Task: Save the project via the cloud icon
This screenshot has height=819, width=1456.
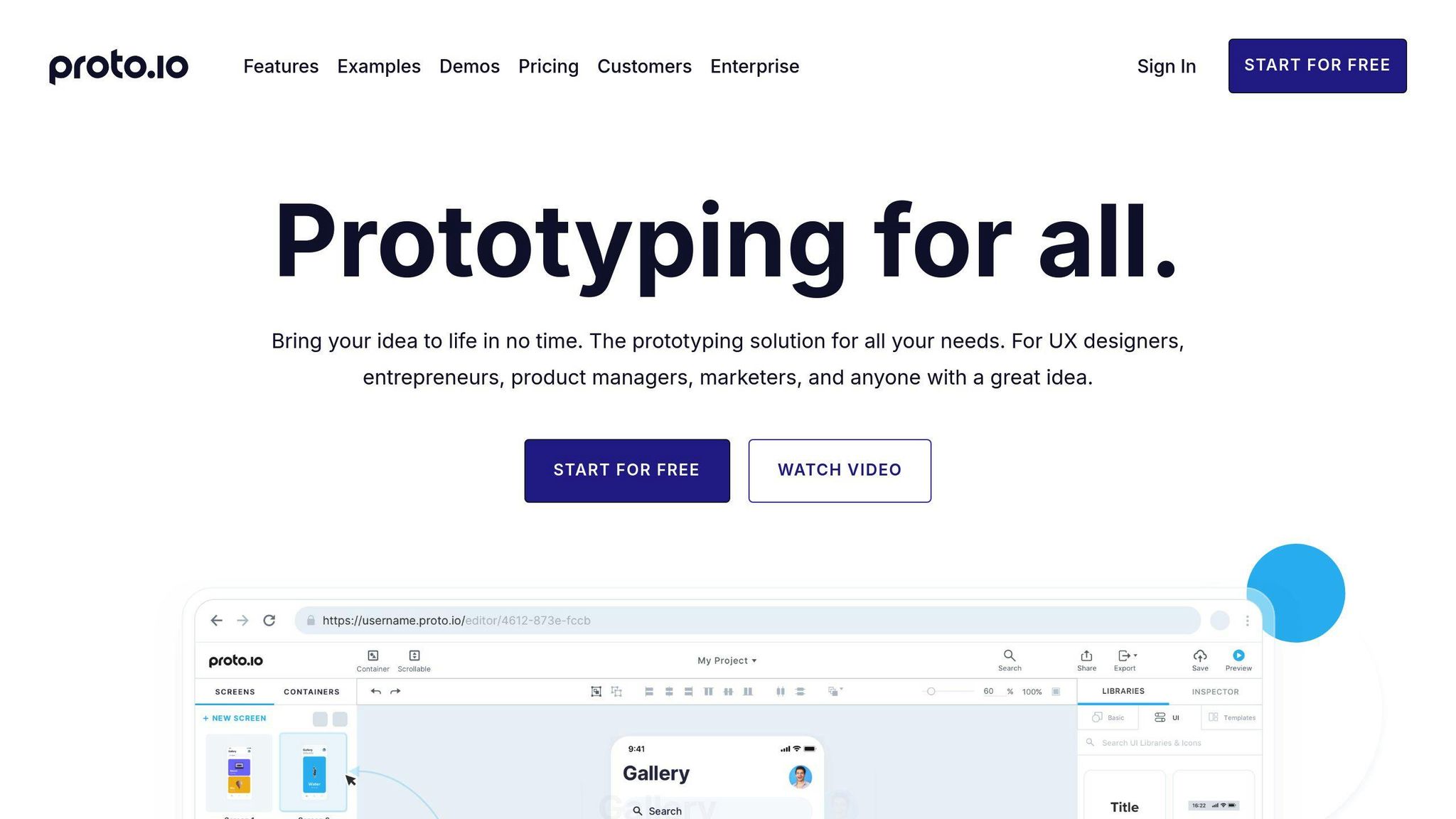Action: pos(1199,655)
